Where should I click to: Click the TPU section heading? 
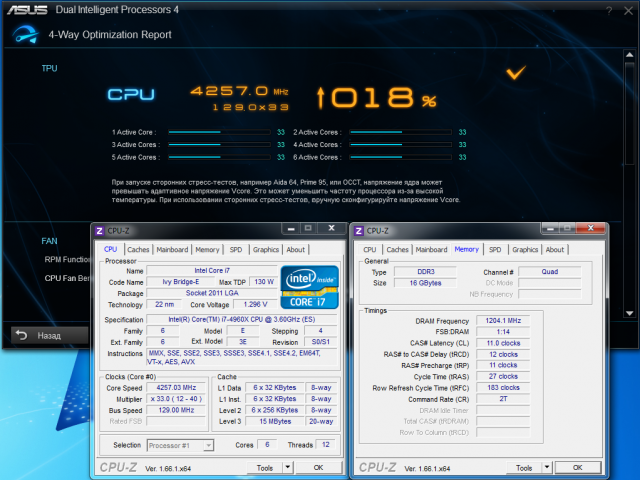[49, 68]
